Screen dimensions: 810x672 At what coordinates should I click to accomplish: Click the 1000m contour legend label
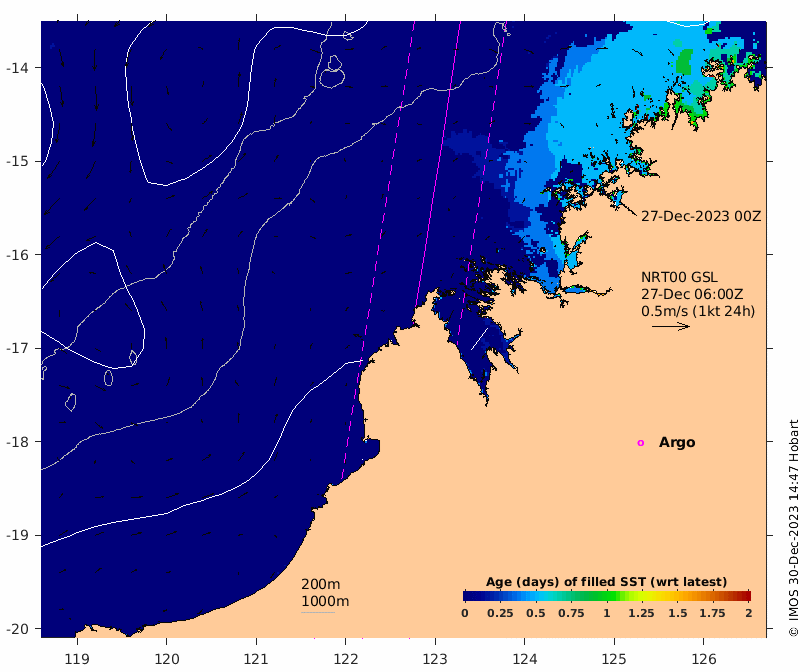coord(325,601)
